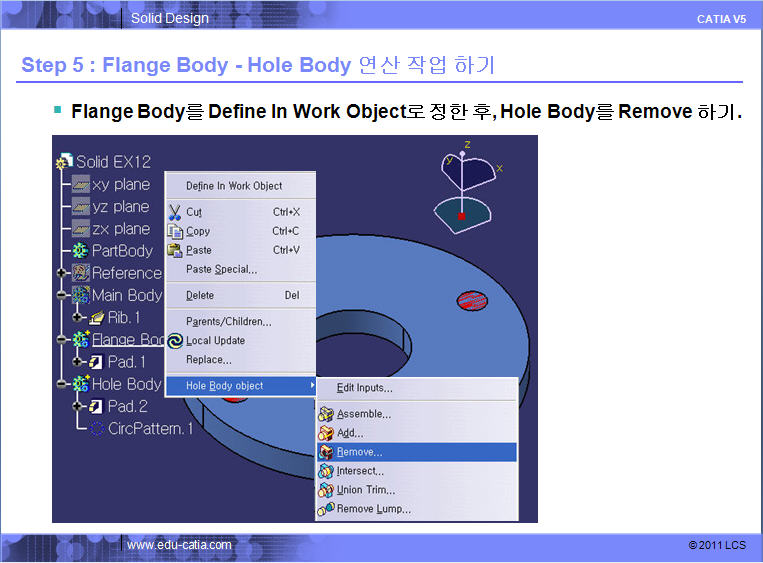Click the Solid EX12 root part icon
Viewport: 763px width, 563px height.
(x=65, y=161)
